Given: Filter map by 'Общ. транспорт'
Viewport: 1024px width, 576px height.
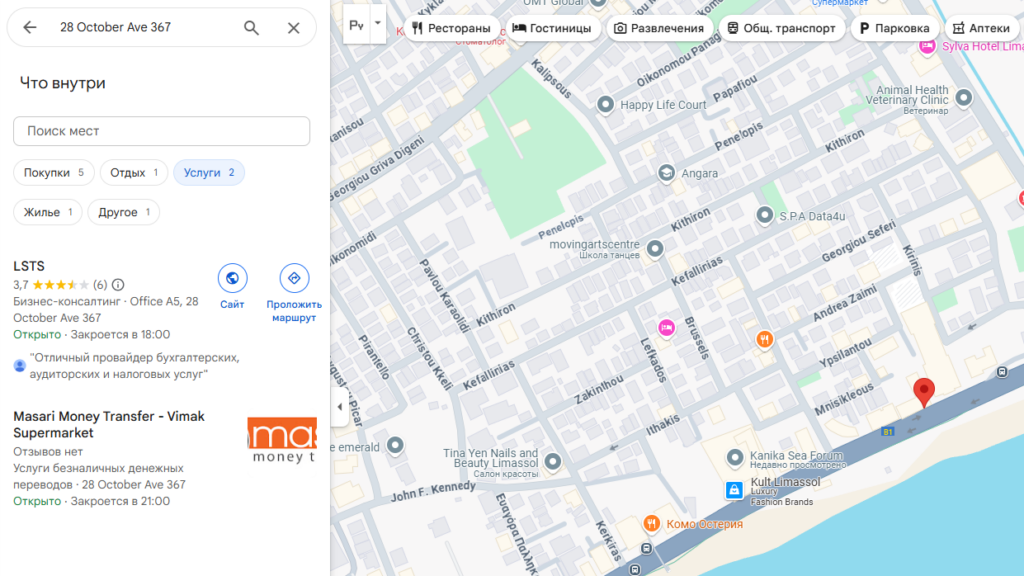Looking at the screenshot, I should [782, 28].
